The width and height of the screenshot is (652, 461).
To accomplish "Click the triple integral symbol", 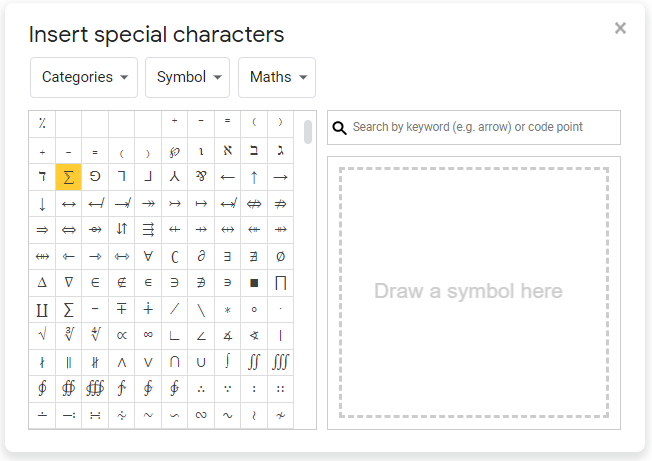I will 280,361.
